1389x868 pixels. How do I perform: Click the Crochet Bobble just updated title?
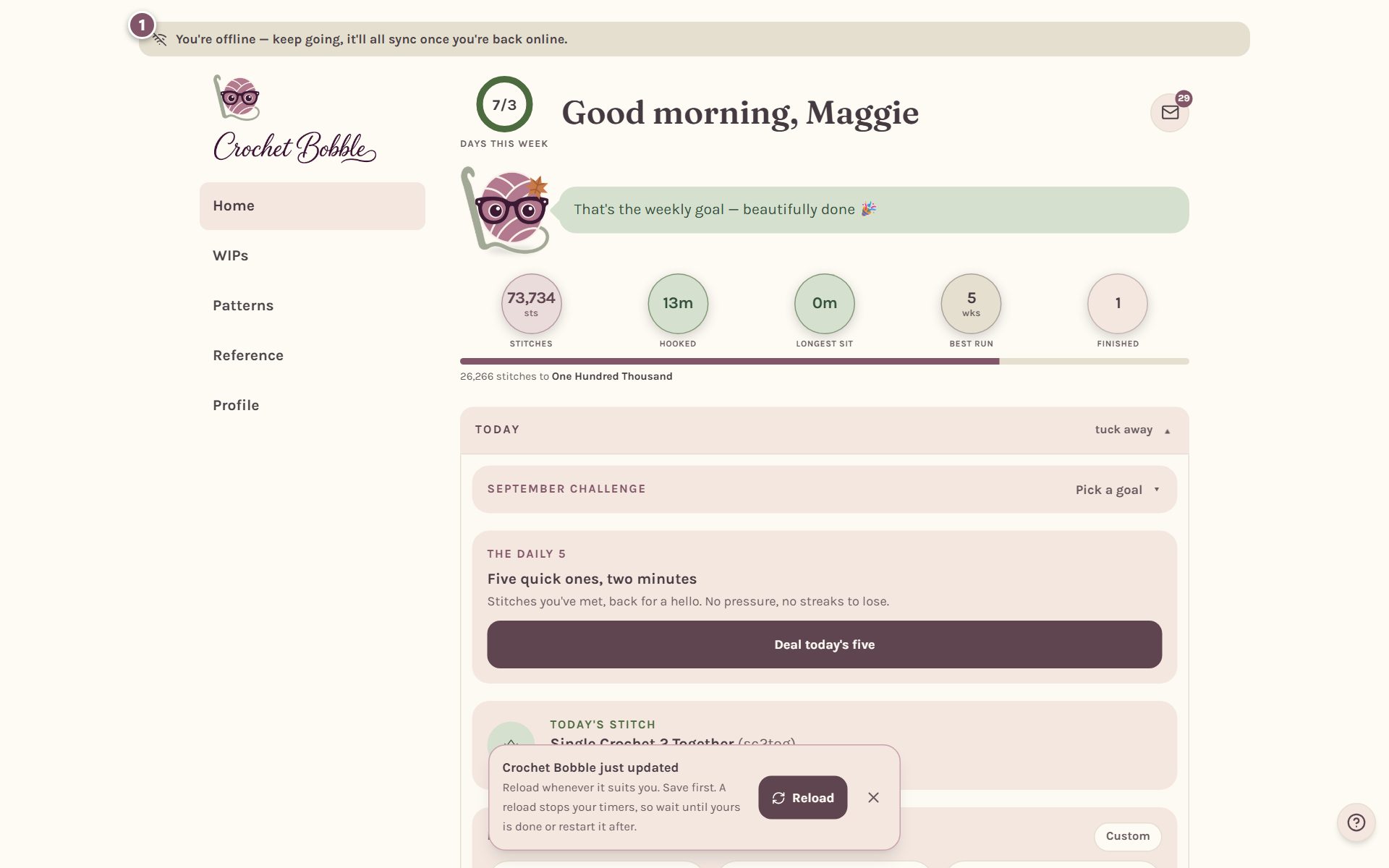(x=590, y=767)
